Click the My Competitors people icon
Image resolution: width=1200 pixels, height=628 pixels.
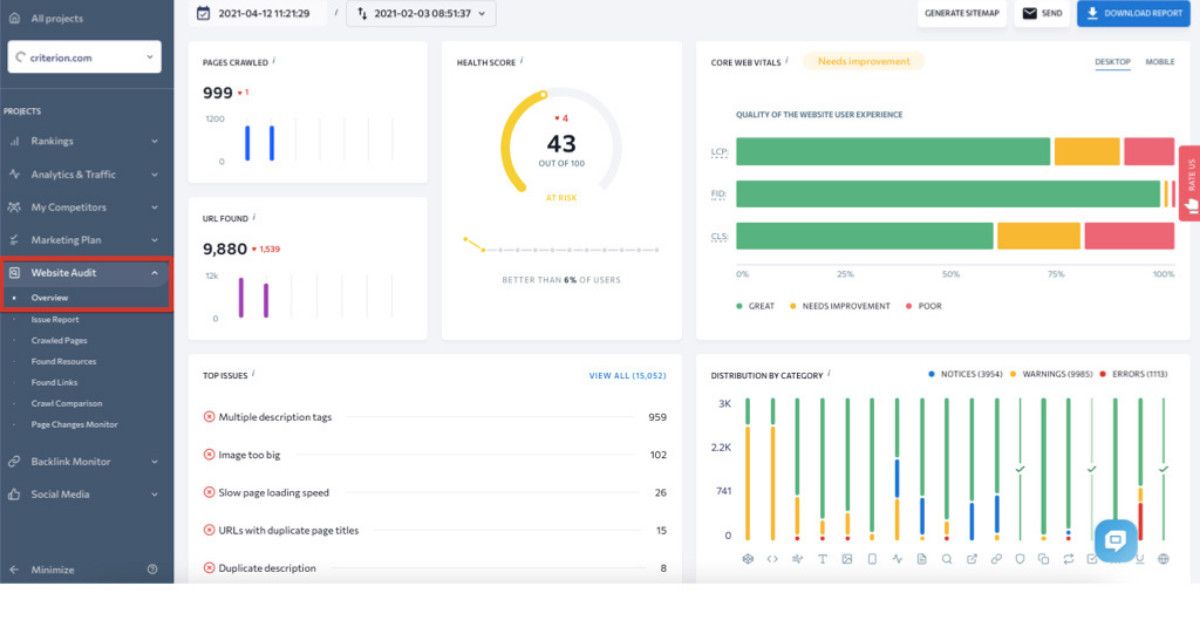[15, 207]
